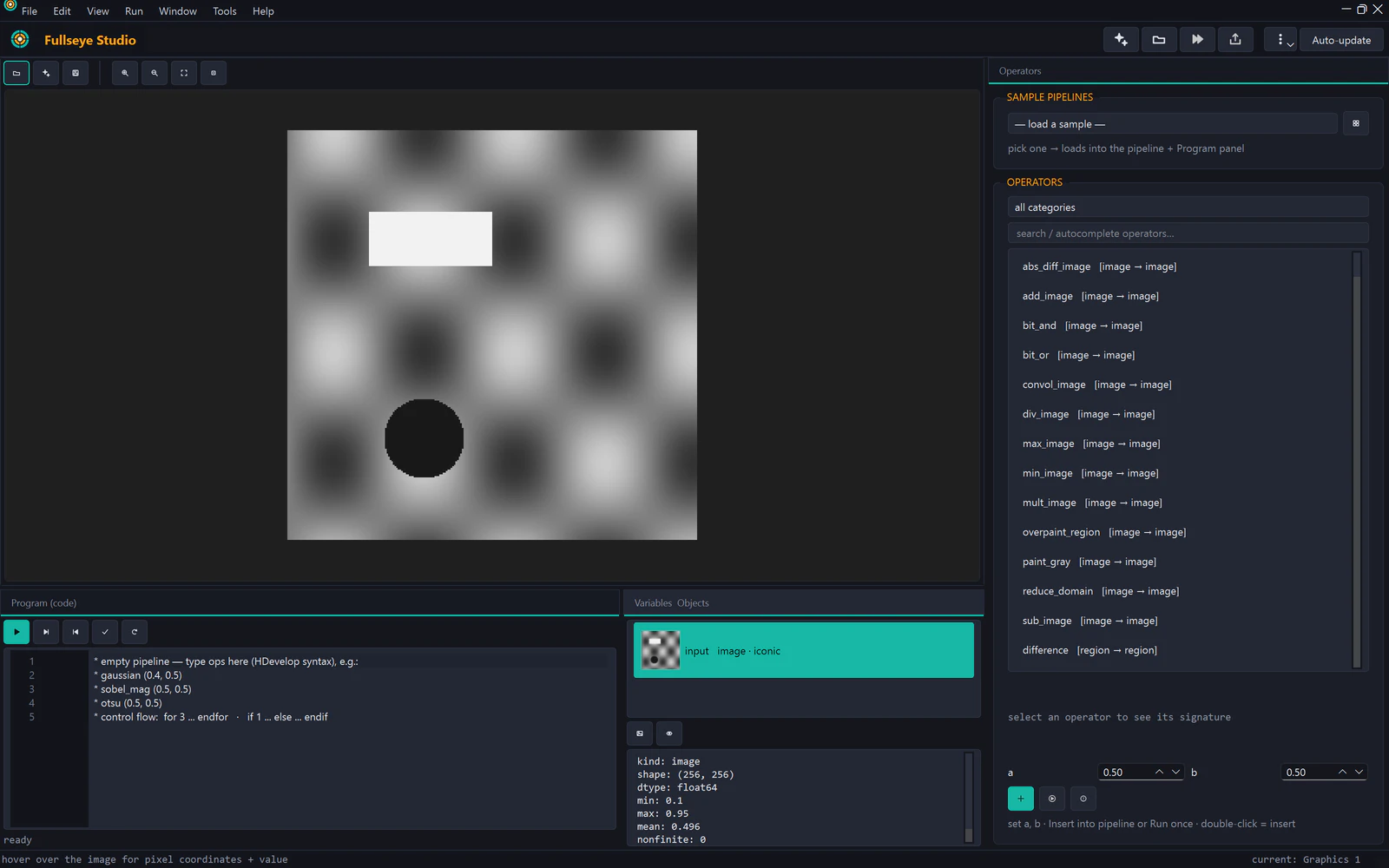This screenshot has width=1389, height=868.
Task: Open the Edit menu
Action: click(x=62, y=11)
